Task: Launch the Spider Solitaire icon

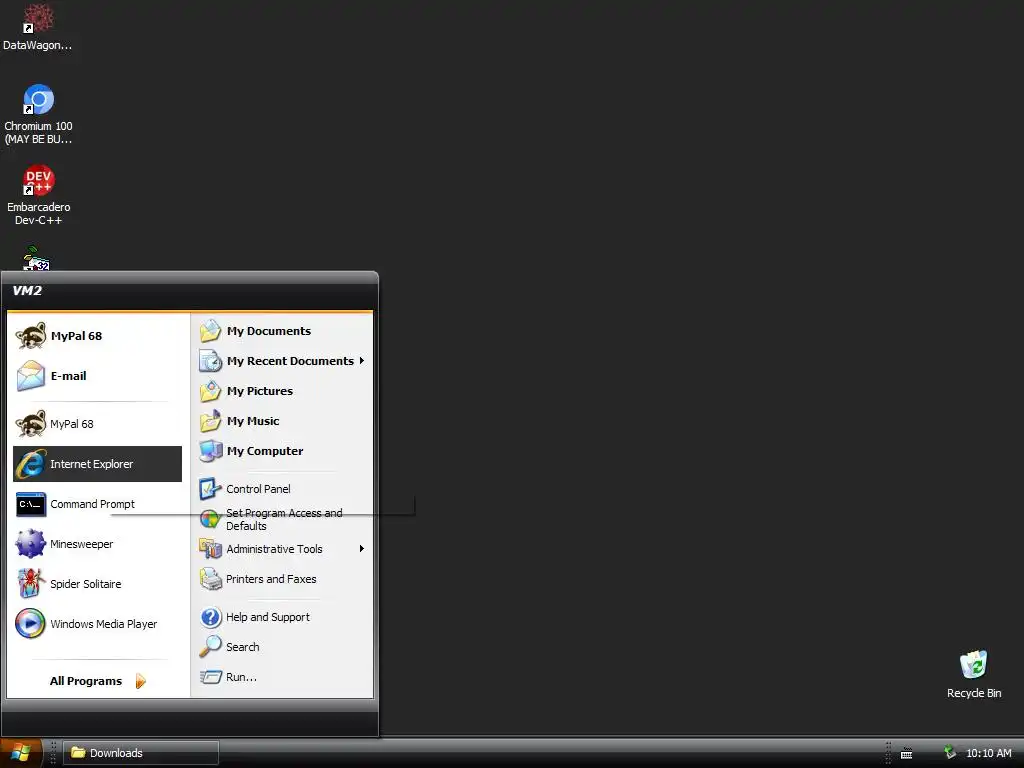Action: pyautogui.click(x=31, y=584)
